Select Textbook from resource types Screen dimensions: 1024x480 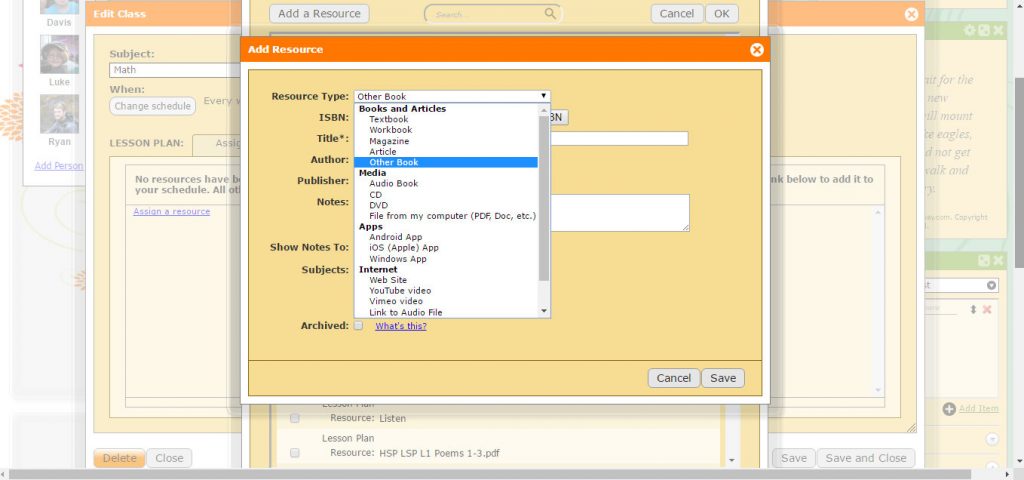point(388,119)
